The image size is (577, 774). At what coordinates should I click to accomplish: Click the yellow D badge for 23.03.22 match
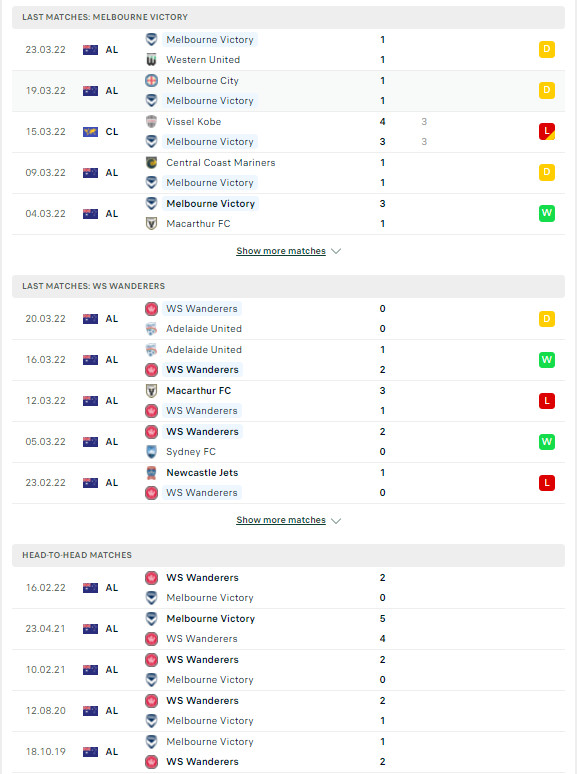pos(547,49)
